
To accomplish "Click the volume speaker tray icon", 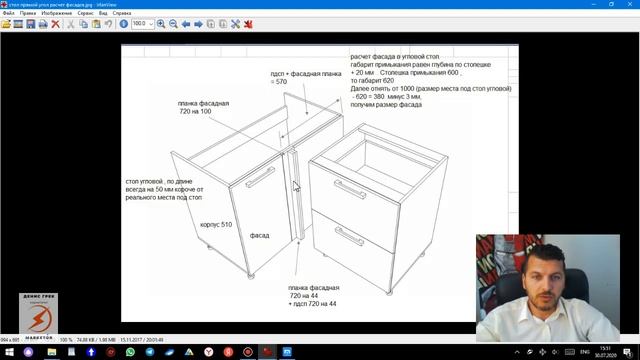I will (555, 352).
